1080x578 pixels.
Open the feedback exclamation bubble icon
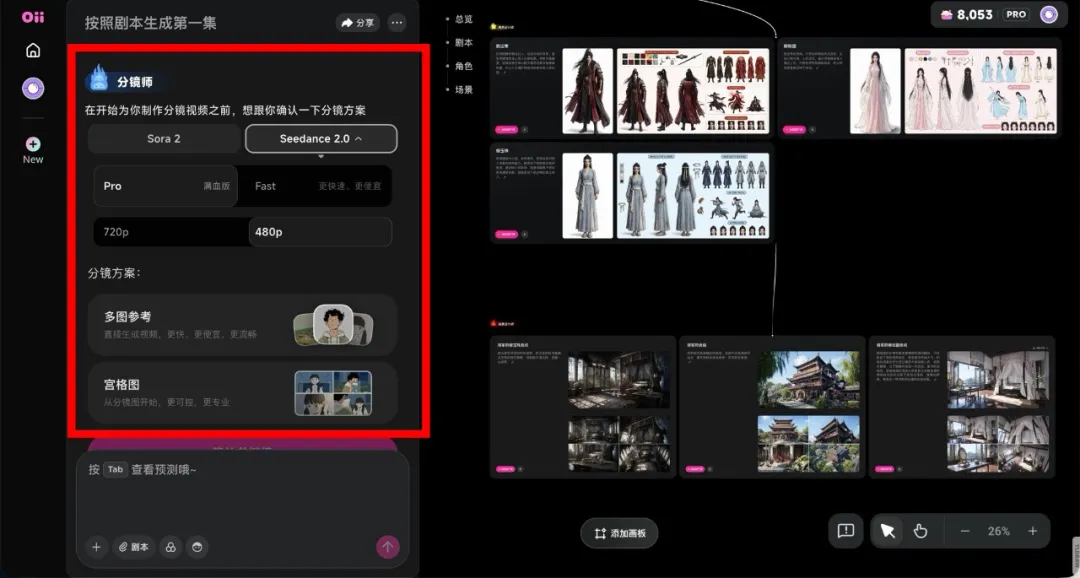tap(846, 530)
